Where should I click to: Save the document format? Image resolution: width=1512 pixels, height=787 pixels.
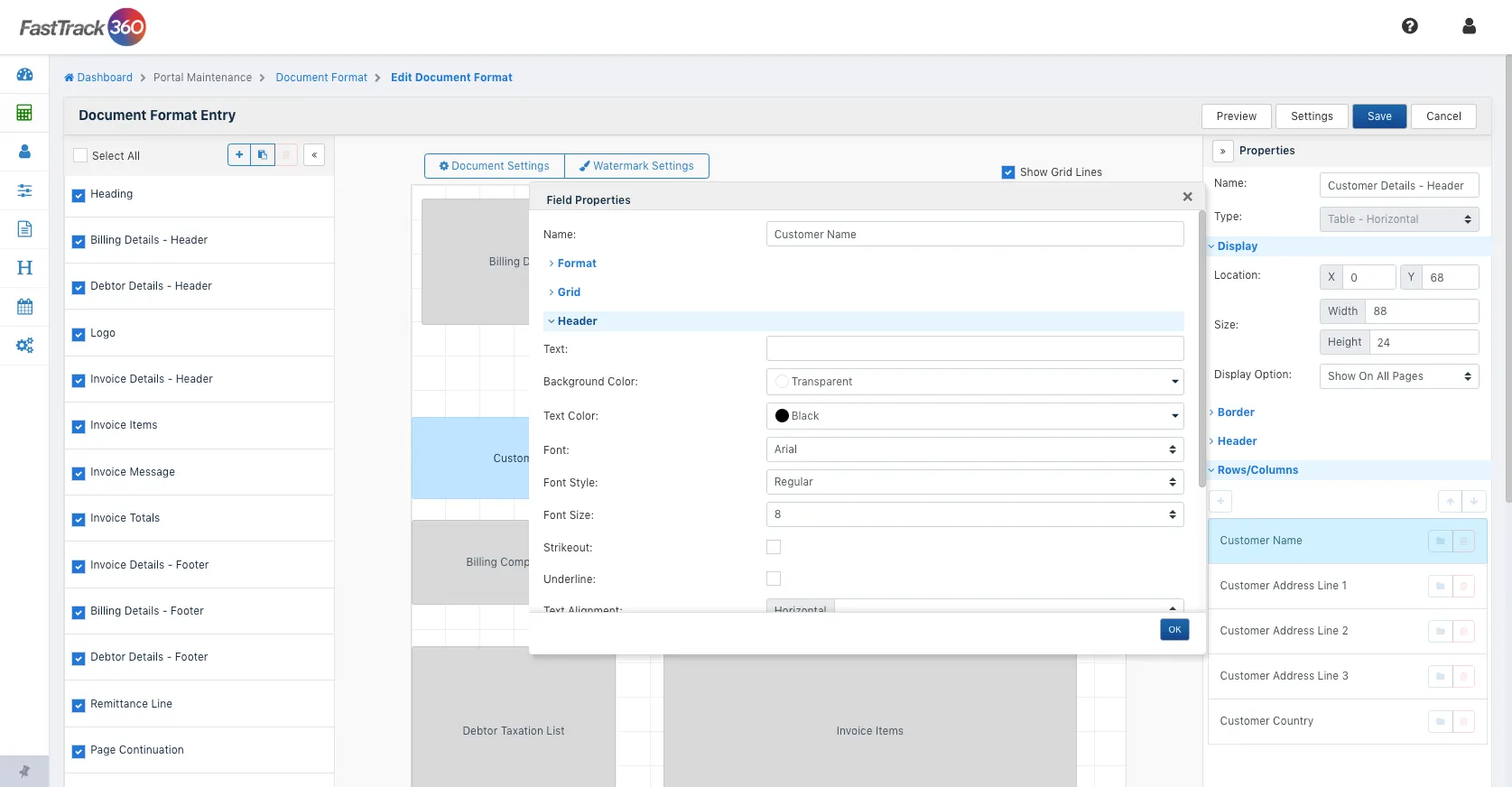pos(1379,116)
